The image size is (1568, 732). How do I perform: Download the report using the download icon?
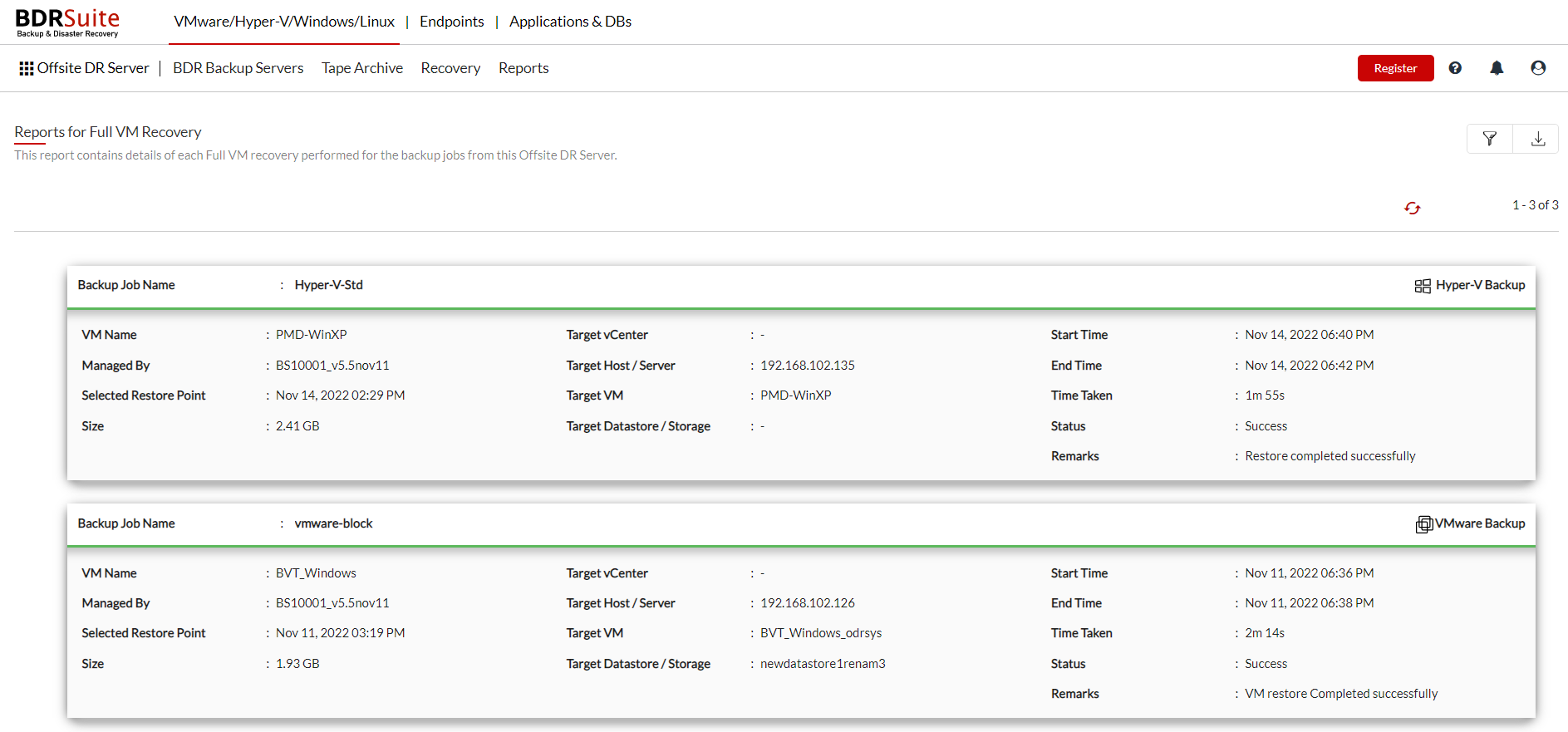(x=1537, y=139)
